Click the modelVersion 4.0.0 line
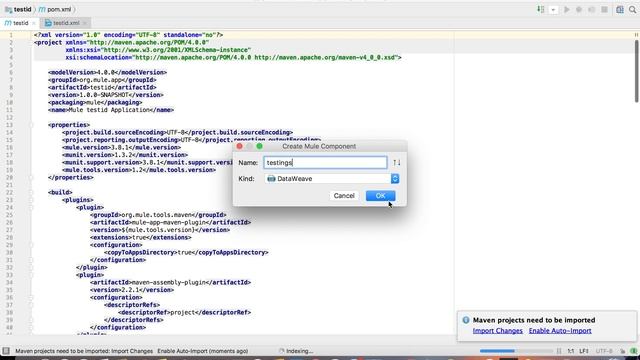 tap(107, 72)
